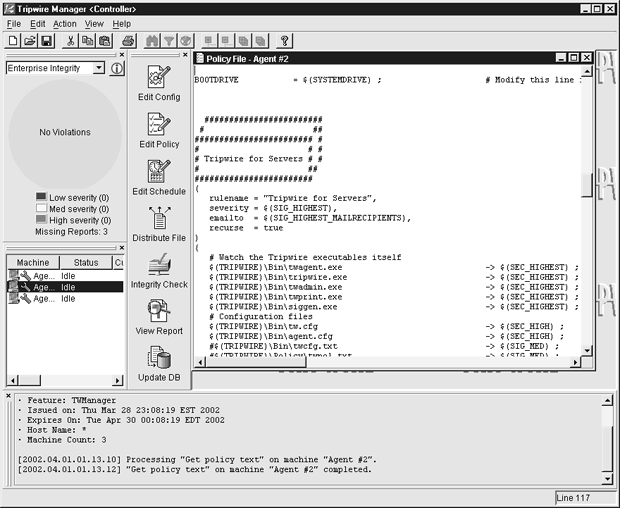Click the gray High severity legend swatch
This screenshot has height=508, width=620.
pos(41,219)
